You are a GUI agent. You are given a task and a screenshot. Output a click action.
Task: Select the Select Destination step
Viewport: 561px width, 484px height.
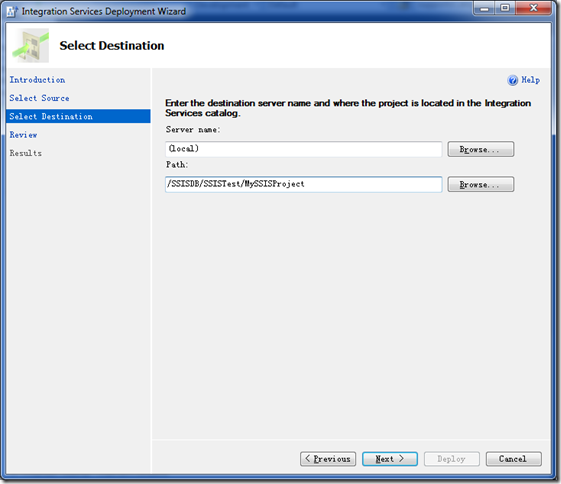tap(78, 116)
